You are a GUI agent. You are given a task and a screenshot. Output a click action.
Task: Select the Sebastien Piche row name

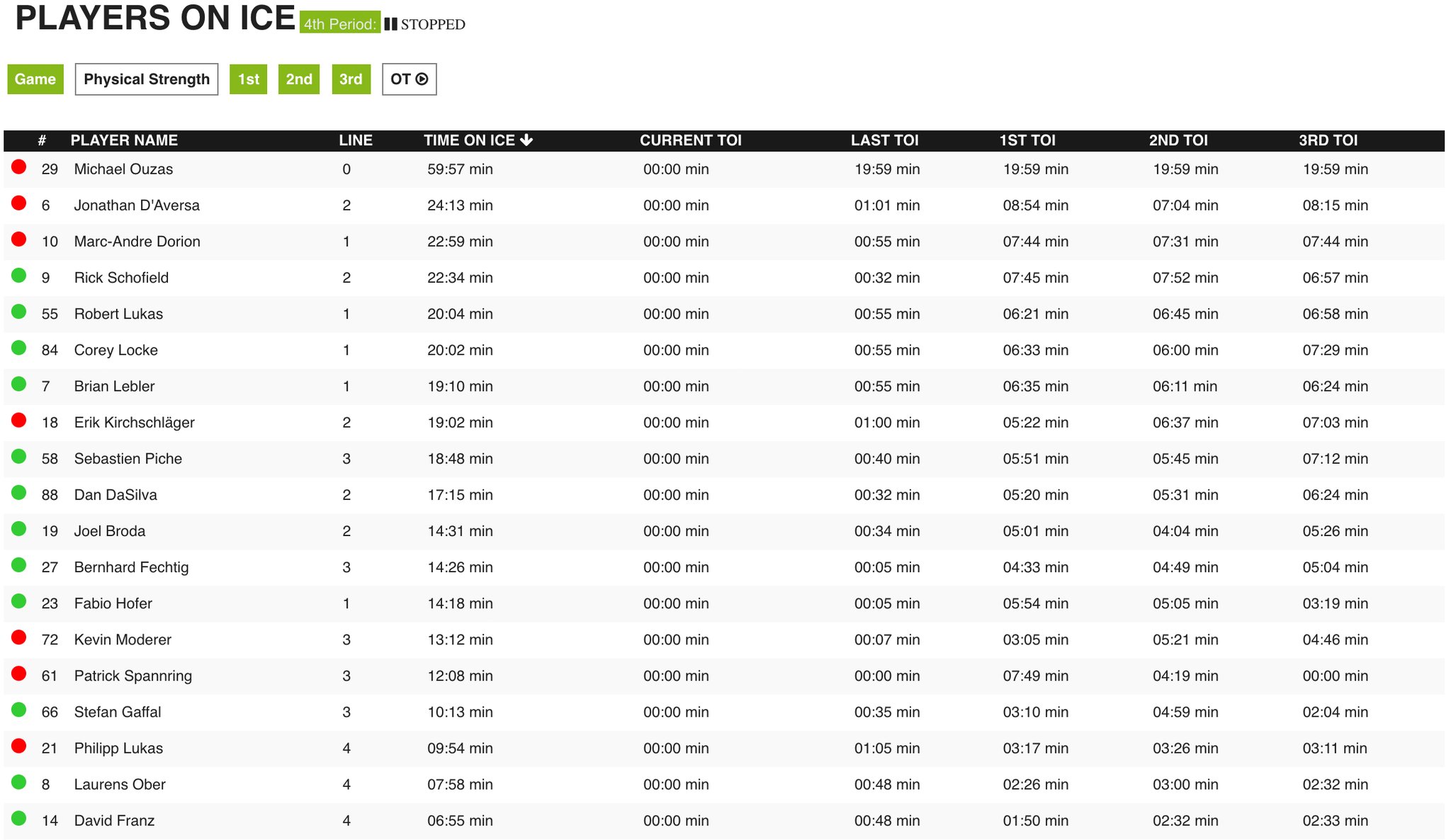(x=128, y=458)
